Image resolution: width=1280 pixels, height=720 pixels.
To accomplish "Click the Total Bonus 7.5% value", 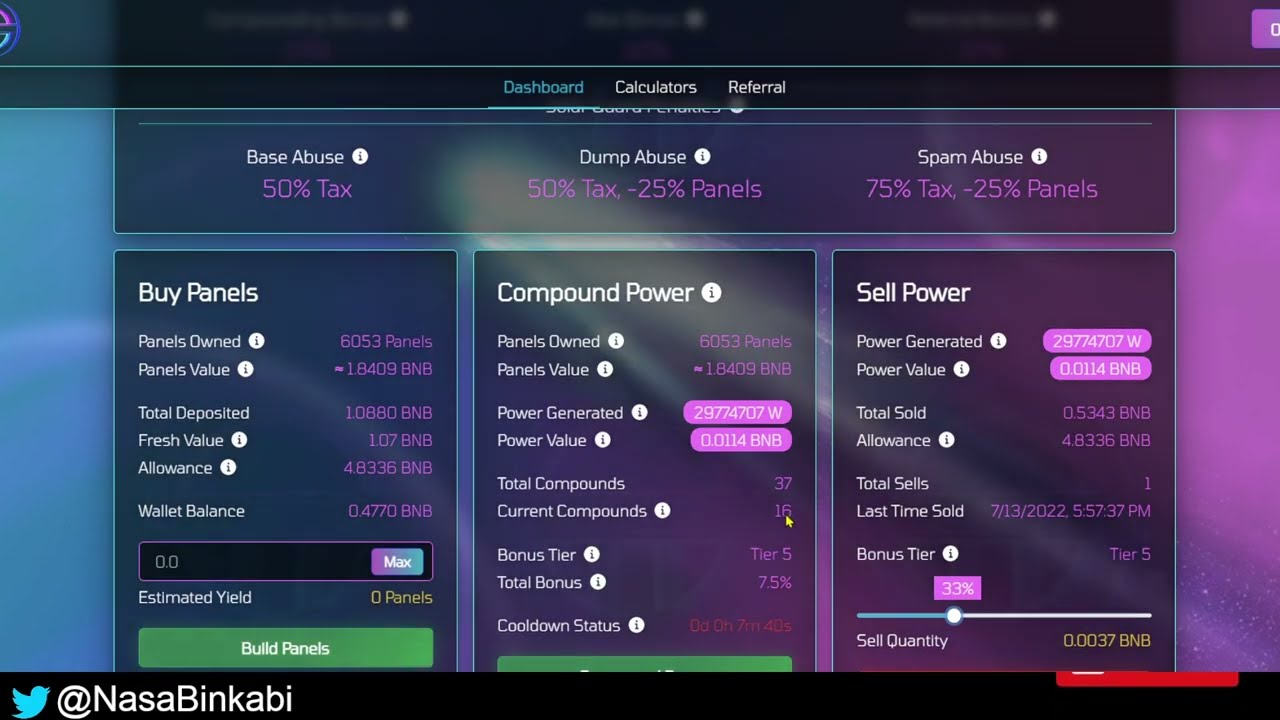I will tap(775, 582).
